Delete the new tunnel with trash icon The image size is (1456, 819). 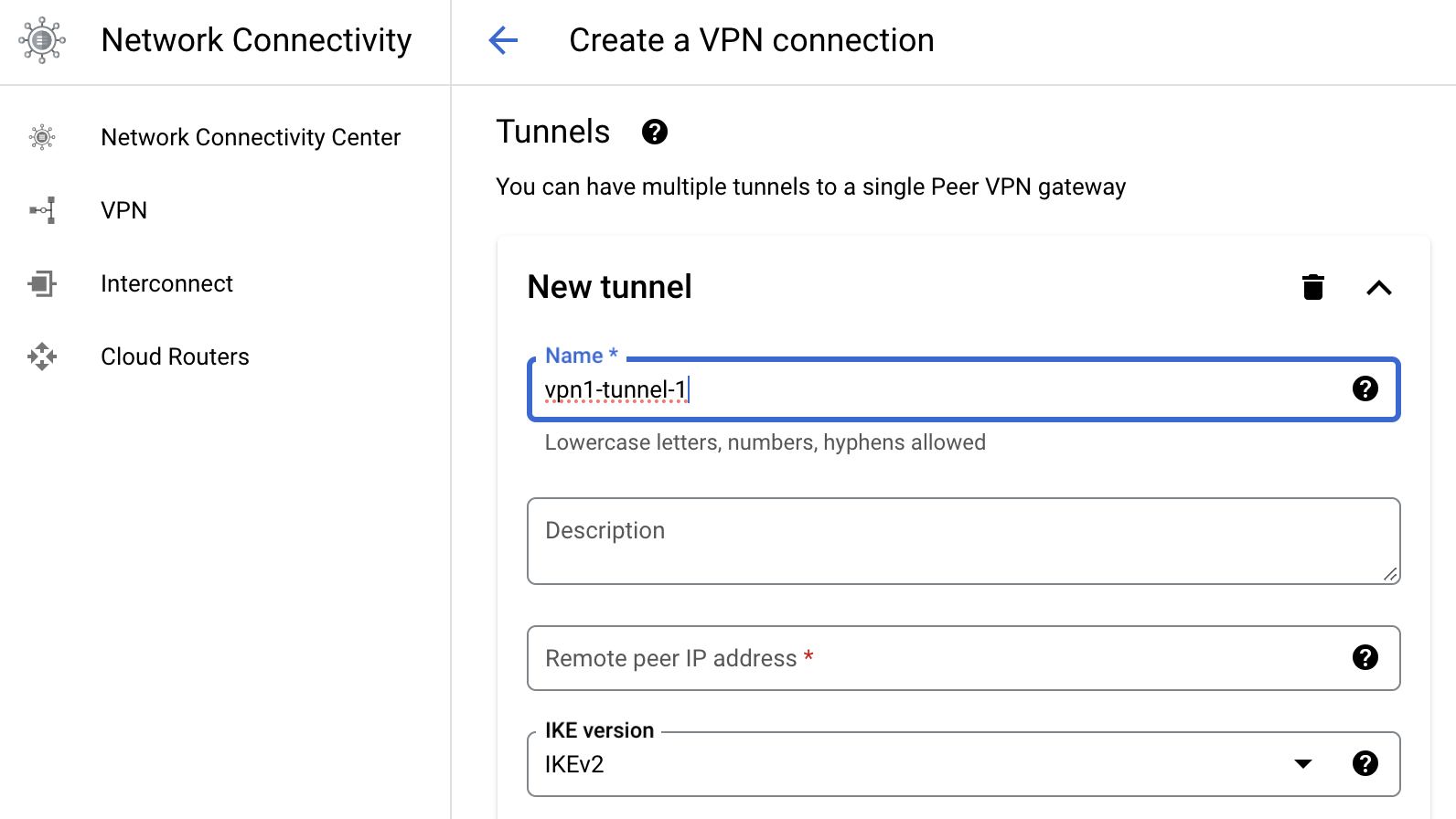(1313, 287)
